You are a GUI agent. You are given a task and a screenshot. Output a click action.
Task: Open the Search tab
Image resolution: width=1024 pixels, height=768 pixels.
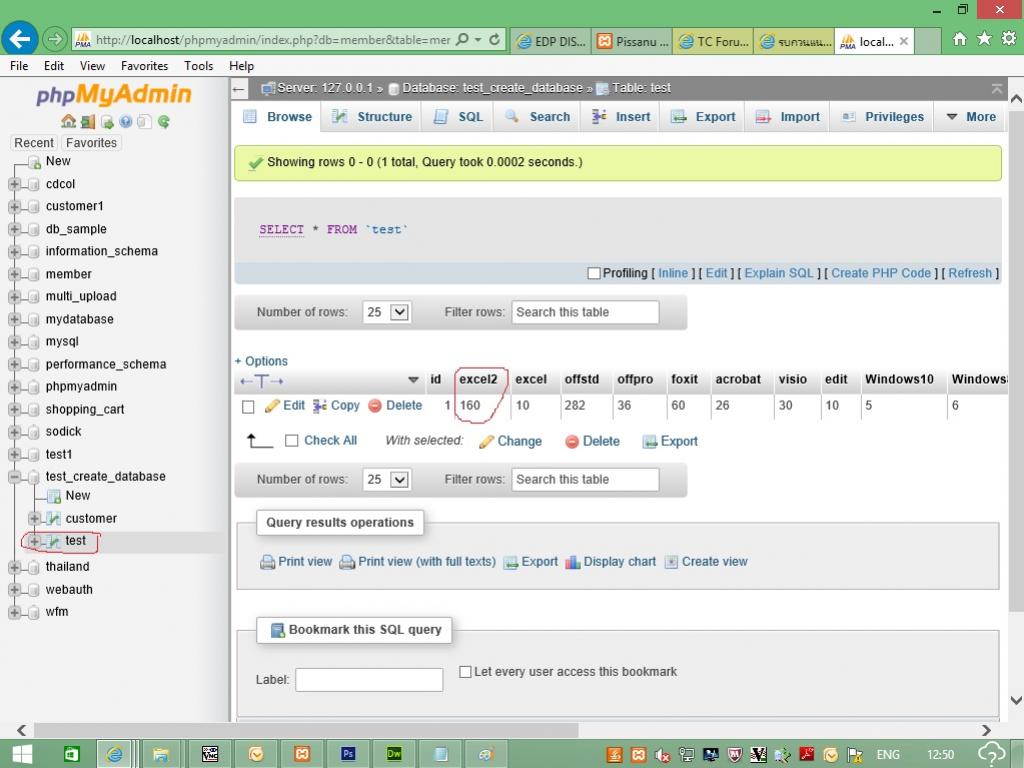537,117
